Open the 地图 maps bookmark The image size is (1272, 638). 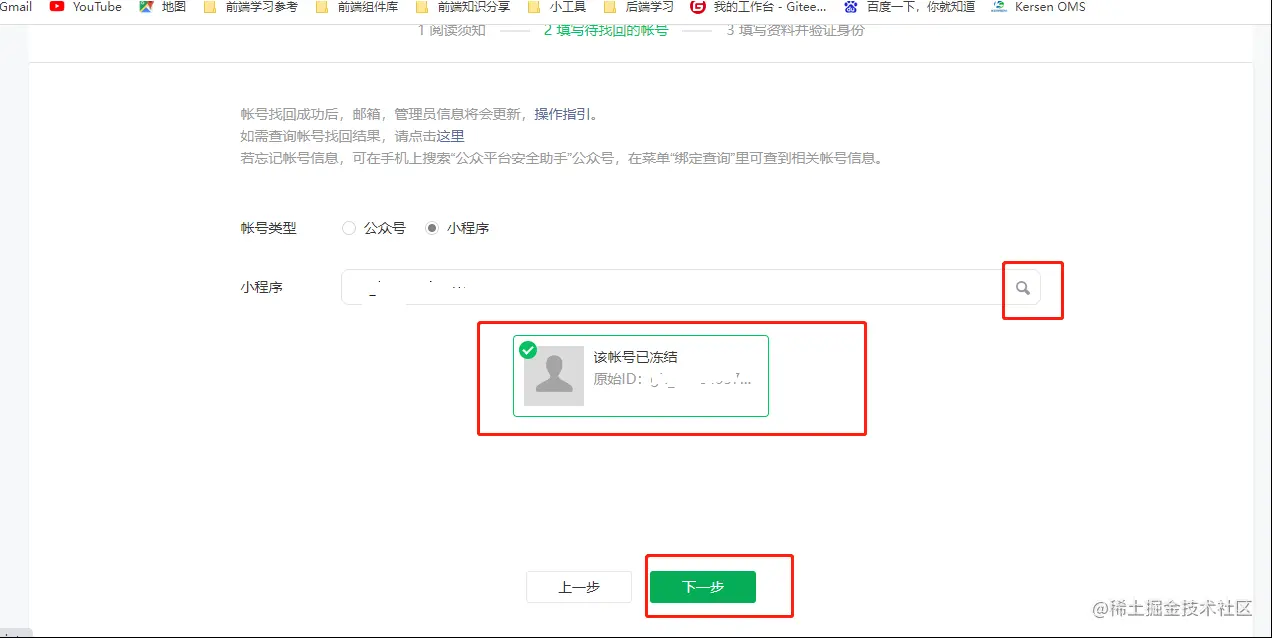[163, 7]
